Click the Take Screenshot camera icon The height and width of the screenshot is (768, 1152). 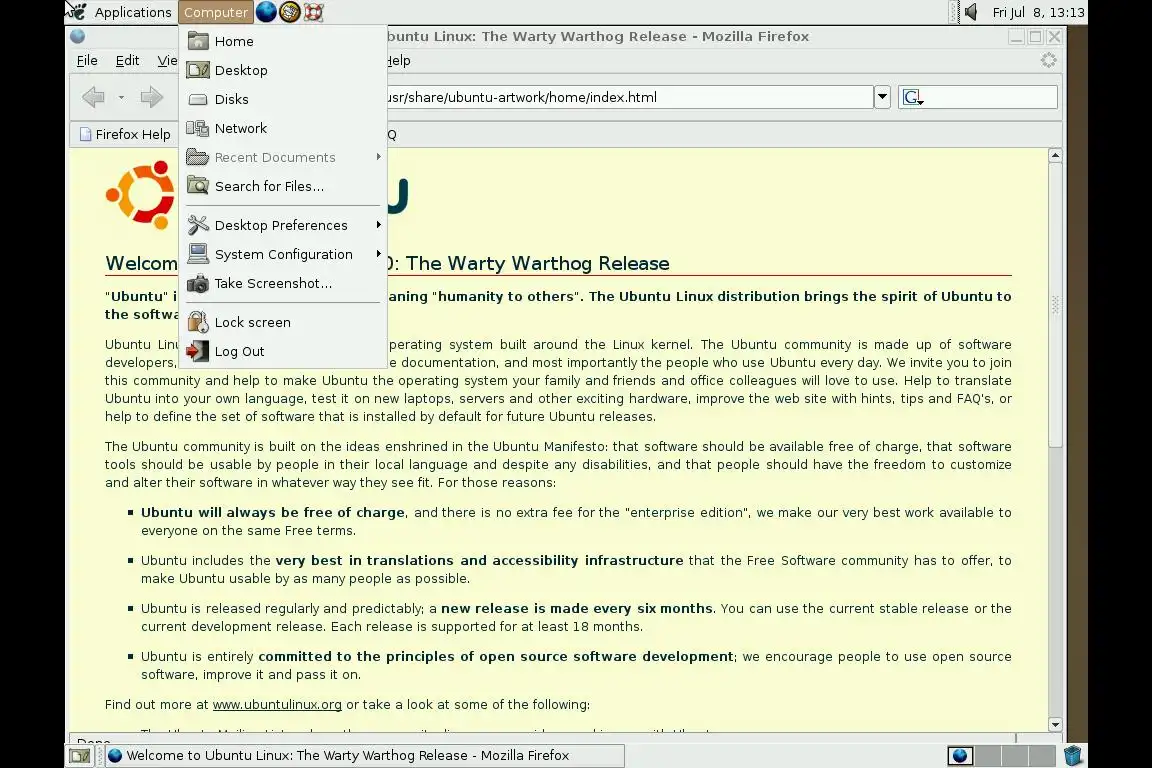tap(198, 283)
